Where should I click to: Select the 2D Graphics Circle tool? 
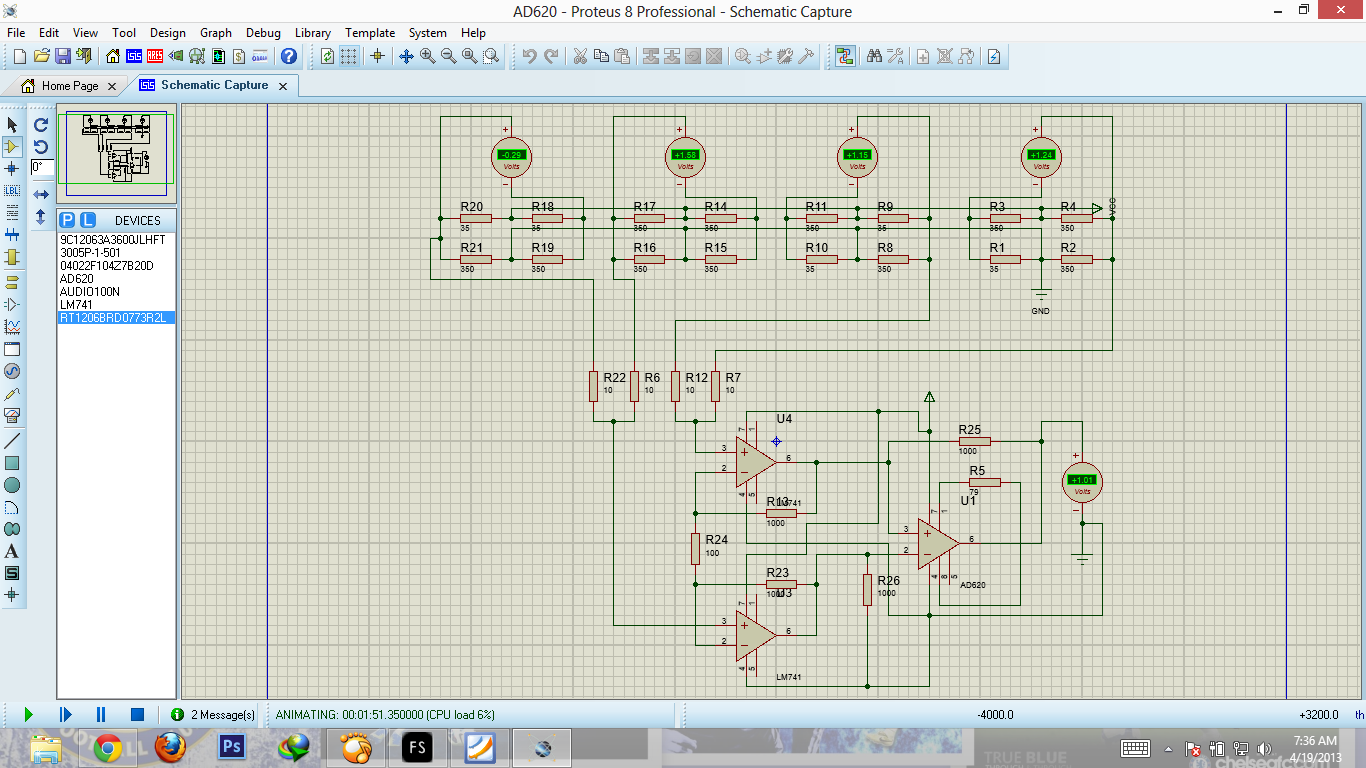(x=12, y=485)
